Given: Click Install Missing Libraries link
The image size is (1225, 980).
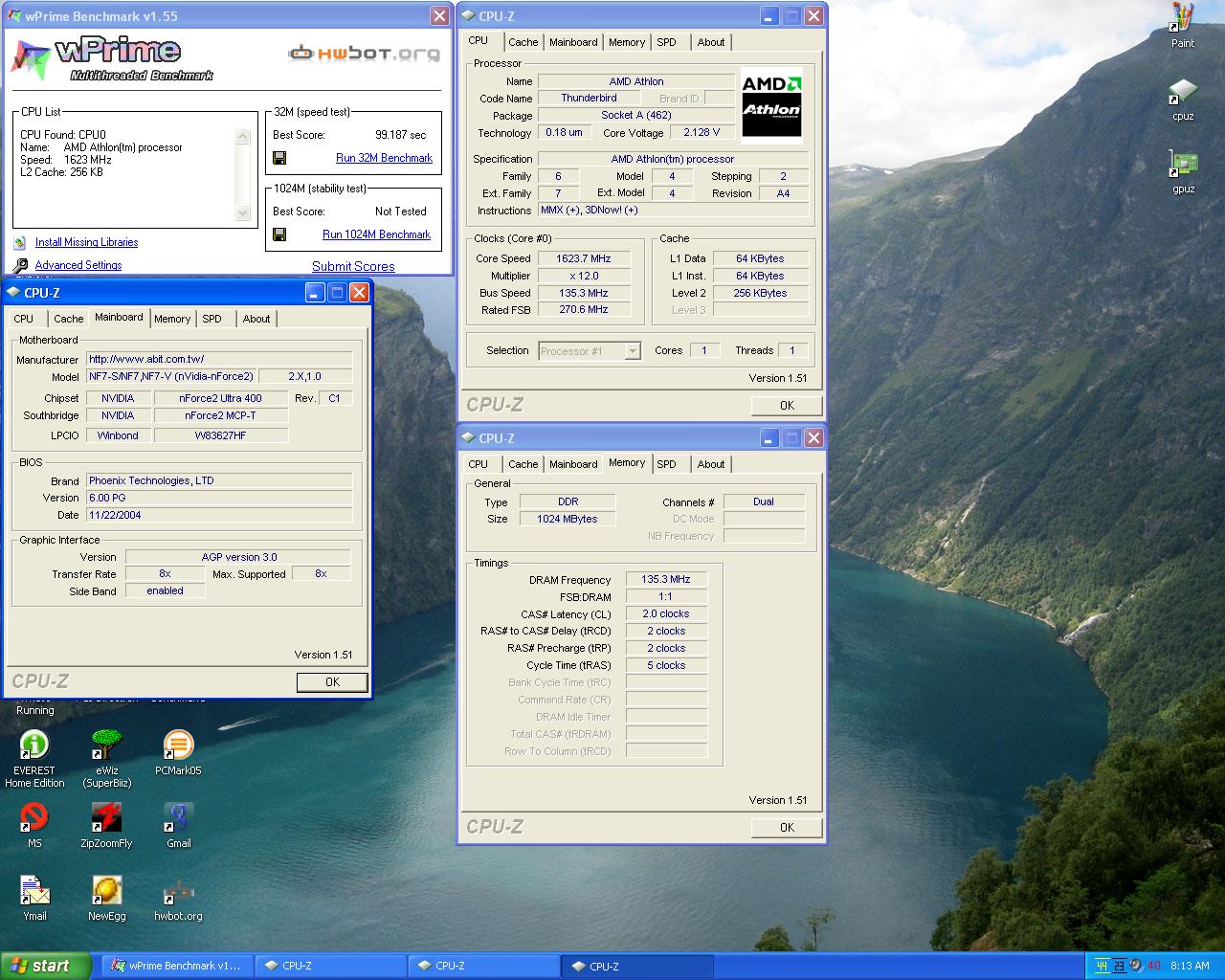Looking at the screenshot, I should coord(86,243).
